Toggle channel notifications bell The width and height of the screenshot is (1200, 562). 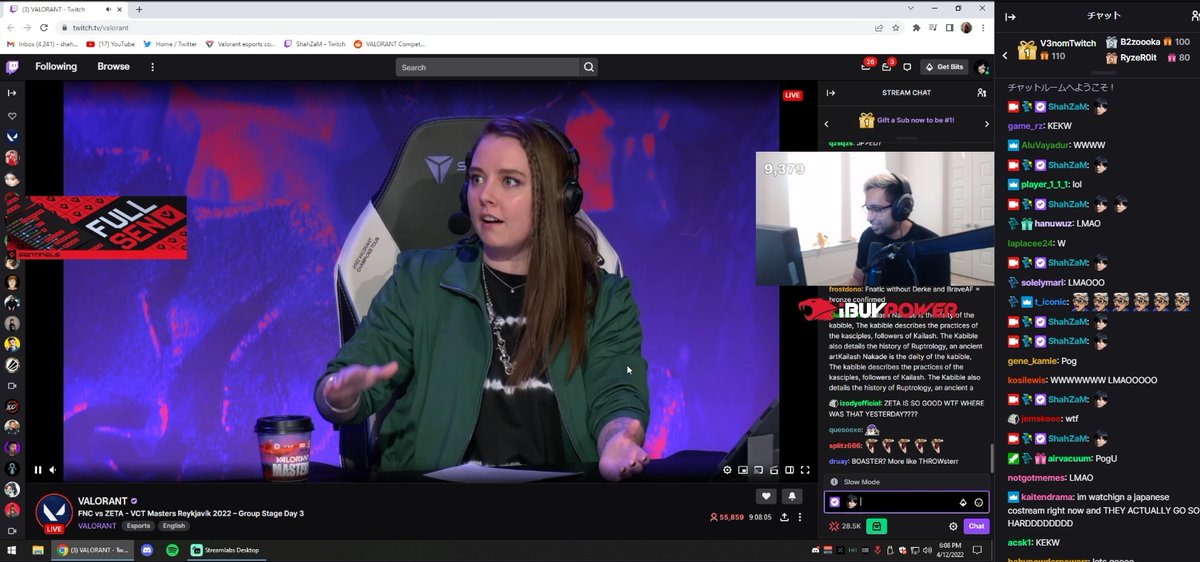coord(793,496)
